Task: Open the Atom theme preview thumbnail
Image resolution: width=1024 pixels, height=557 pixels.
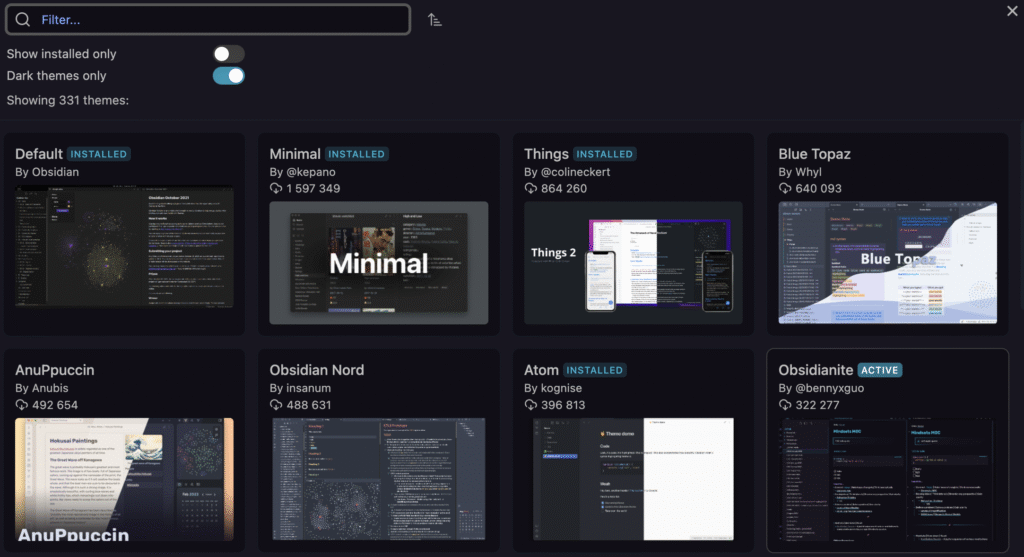Action: pos(633,479)
